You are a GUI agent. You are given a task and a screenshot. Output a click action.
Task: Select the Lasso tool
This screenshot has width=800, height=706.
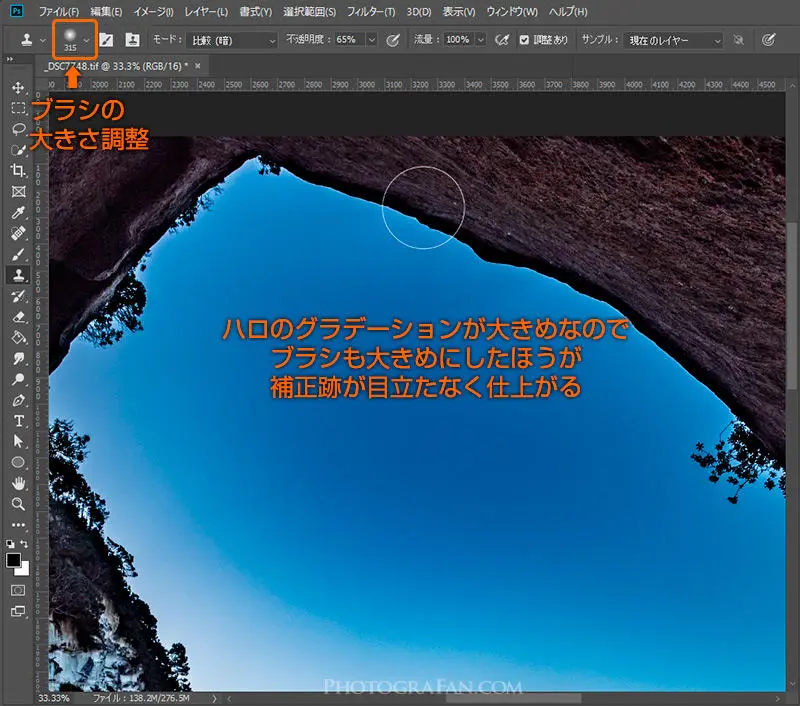(18, 129)
